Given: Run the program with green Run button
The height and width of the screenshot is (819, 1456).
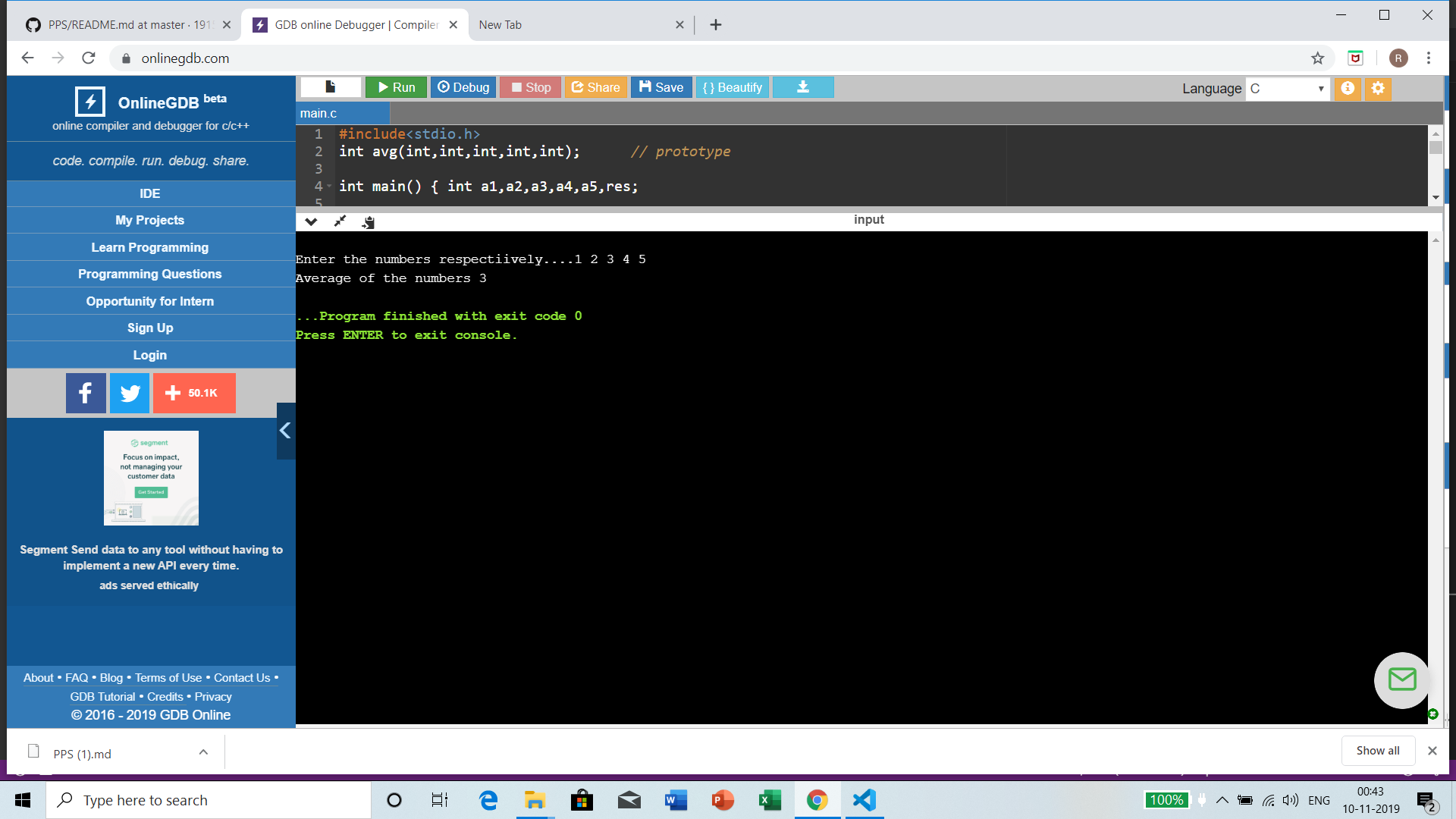Looking at the screenshot, I should point(396,87).
